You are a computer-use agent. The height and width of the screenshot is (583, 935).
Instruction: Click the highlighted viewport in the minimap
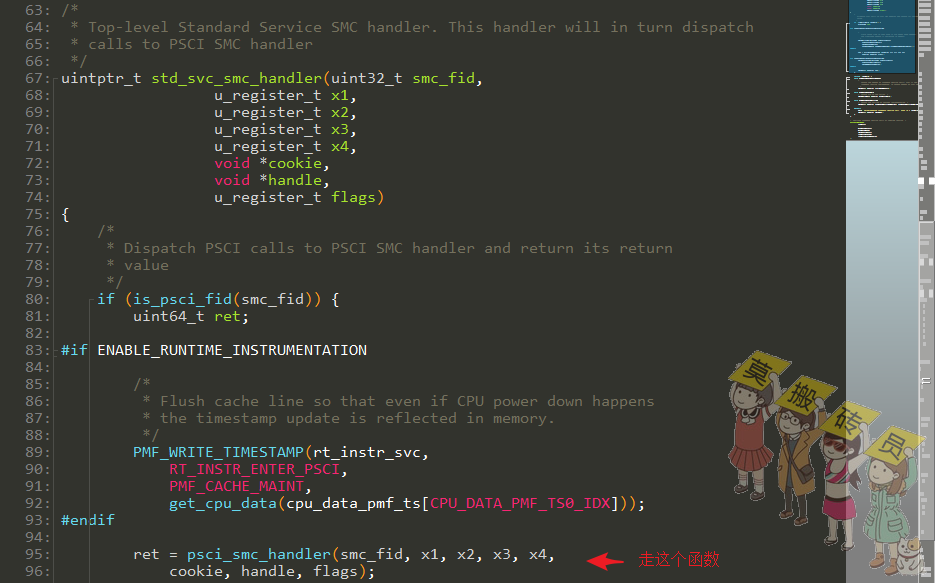click(x=881, y=36)
